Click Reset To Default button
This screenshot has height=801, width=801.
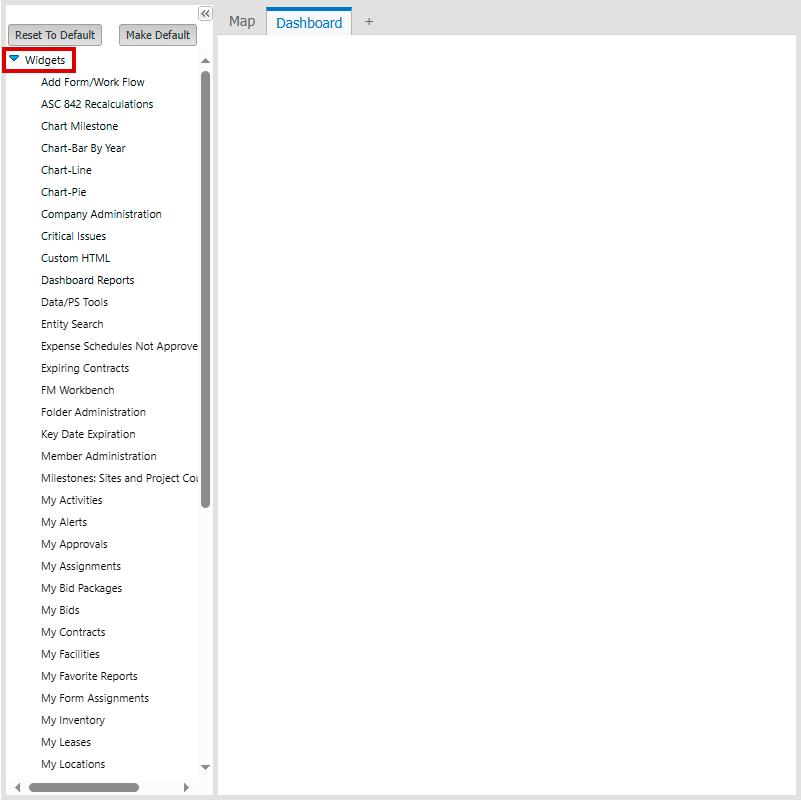[x=55, y=35]
